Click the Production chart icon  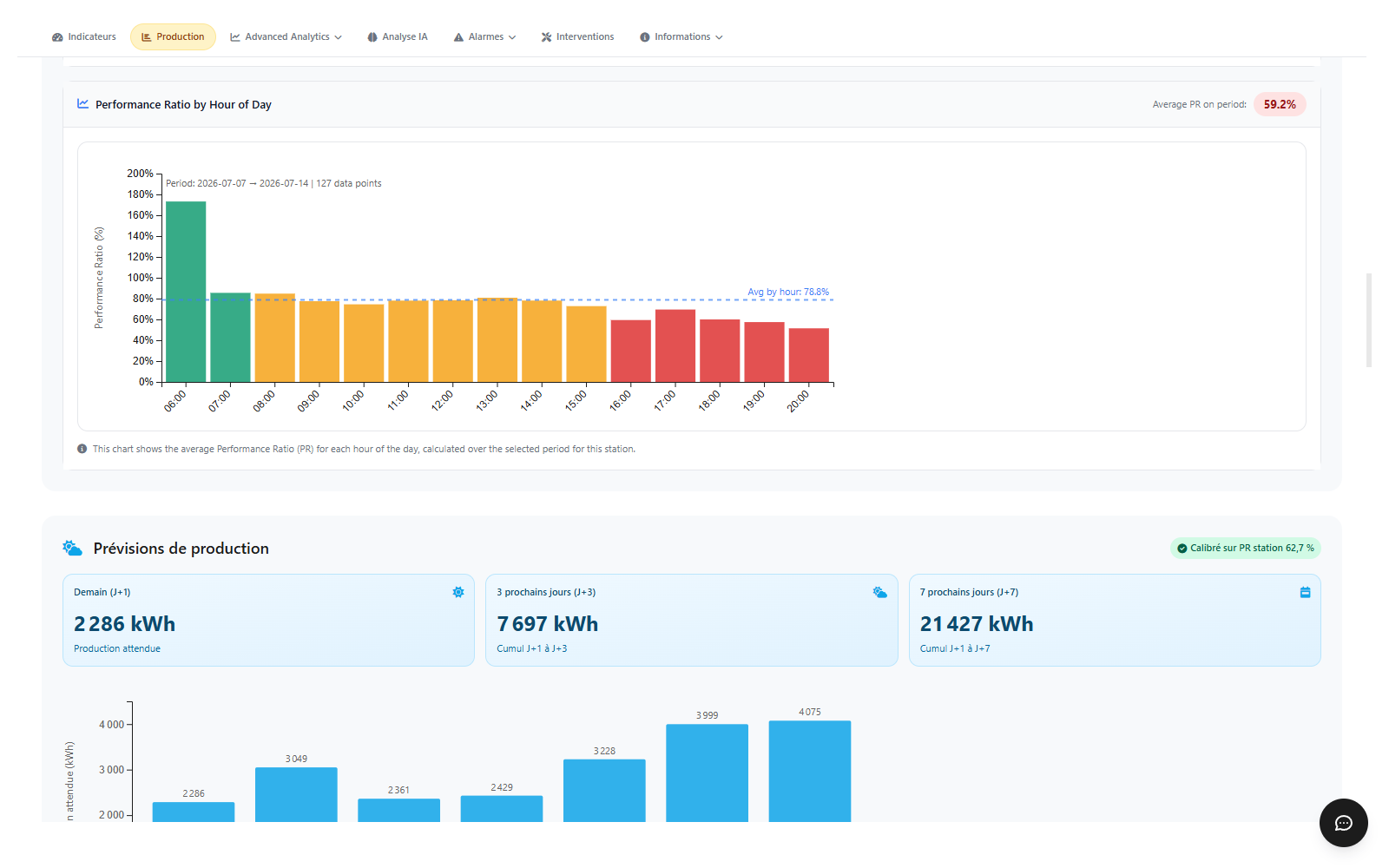[x=147, y=37]
